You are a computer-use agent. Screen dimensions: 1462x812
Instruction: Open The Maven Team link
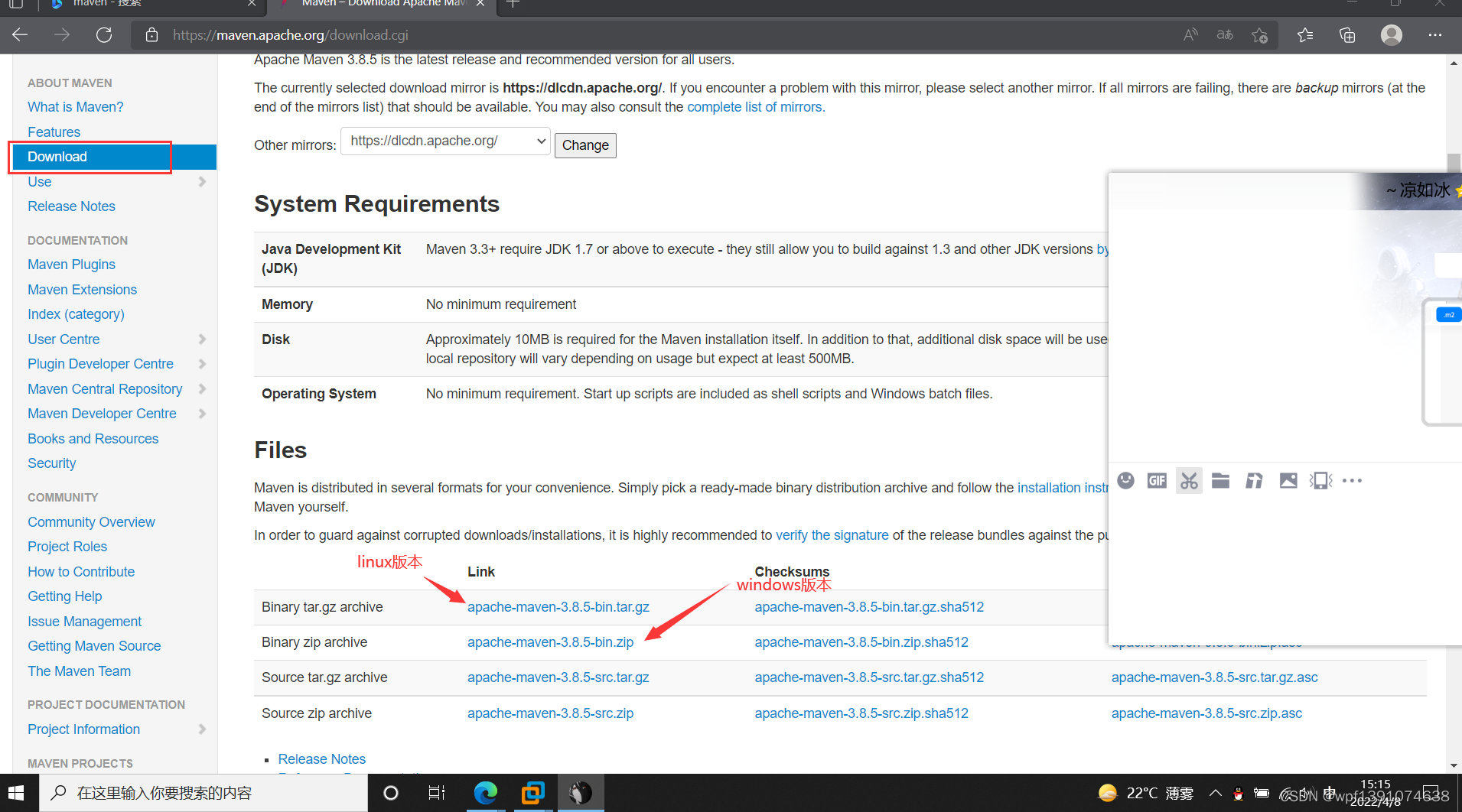pyautogui.click(x=79, y=671)
